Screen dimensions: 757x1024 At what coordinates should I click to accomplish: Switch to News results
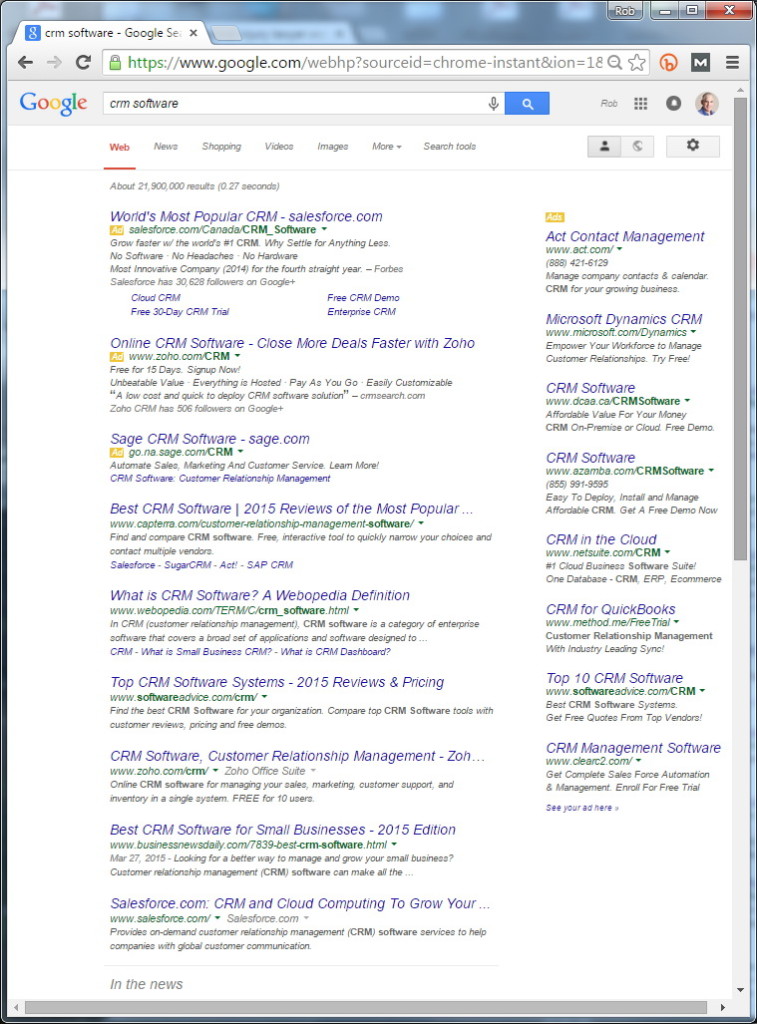pos(166,146)
